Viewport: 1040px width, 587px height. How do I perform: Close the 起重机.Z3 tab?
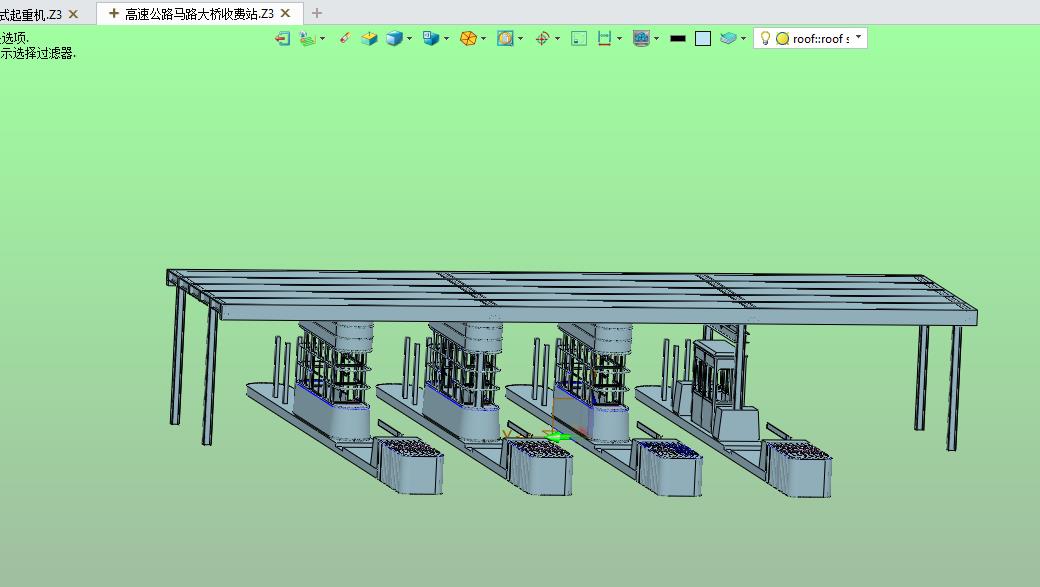coord(74,14)
